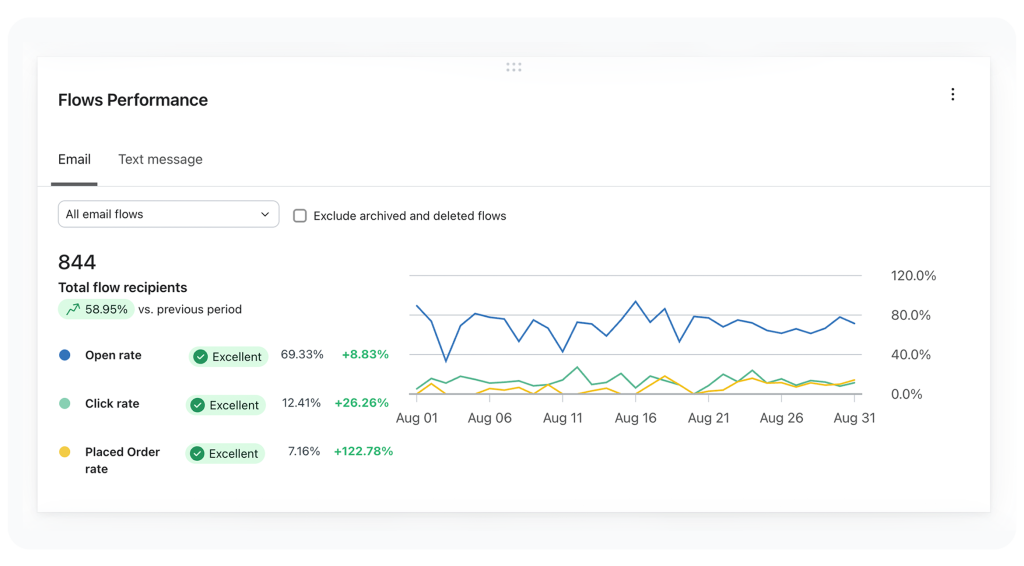Image resolution: width=1024 pixels, height=566 pixels.
Task: Click the checkmark in Placed Order rate's Excellent badge
Action: click(x=197, y=454)
